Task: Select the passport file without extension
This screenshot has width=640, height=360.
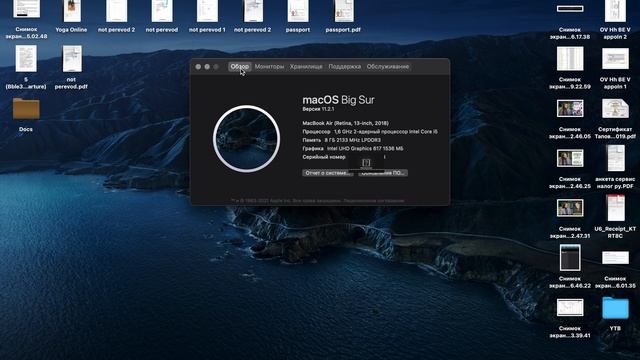Action: (x=298, y=11)
